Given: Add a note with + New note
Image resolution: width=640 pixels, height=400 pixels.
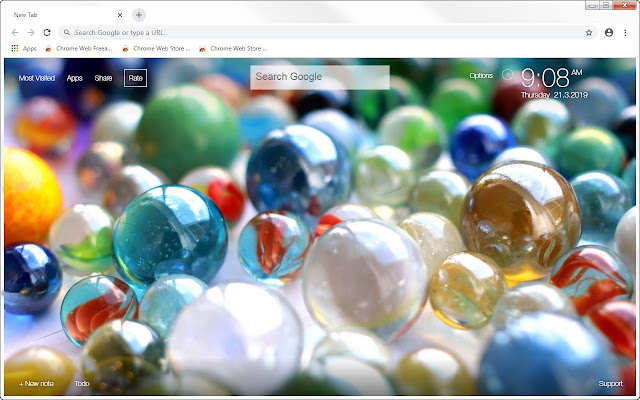Looking at the screenshot, I should click(36, 383).
